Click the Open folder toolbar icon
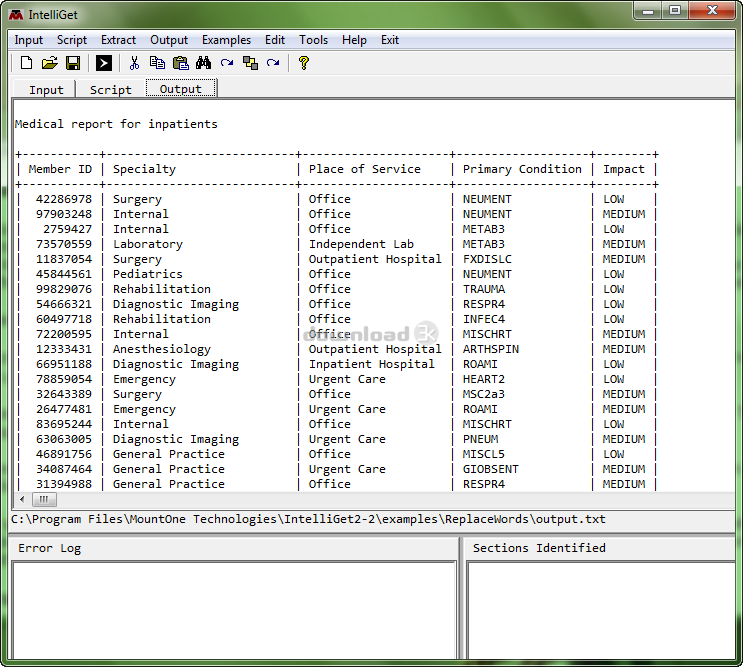 click(x=49, y=63)
